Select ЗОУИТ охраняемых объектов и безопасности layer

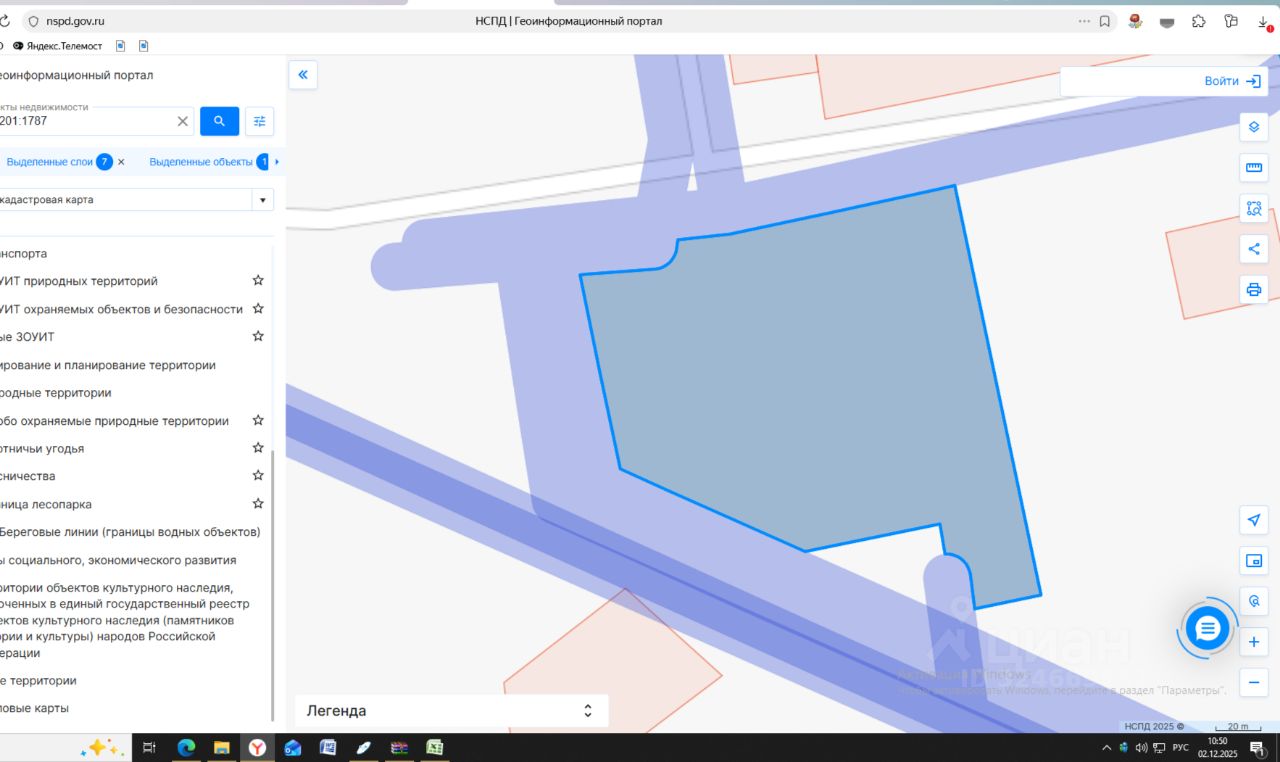pyautogui.click(x=121, y=309)
